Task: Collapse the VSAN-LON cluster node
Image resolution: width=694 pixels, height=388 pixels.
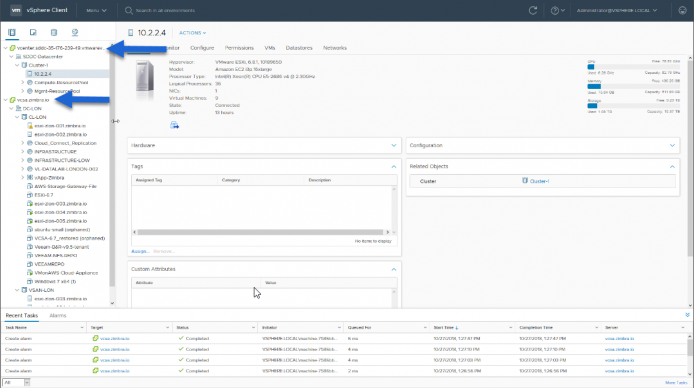Action: (x=17, y=290)
